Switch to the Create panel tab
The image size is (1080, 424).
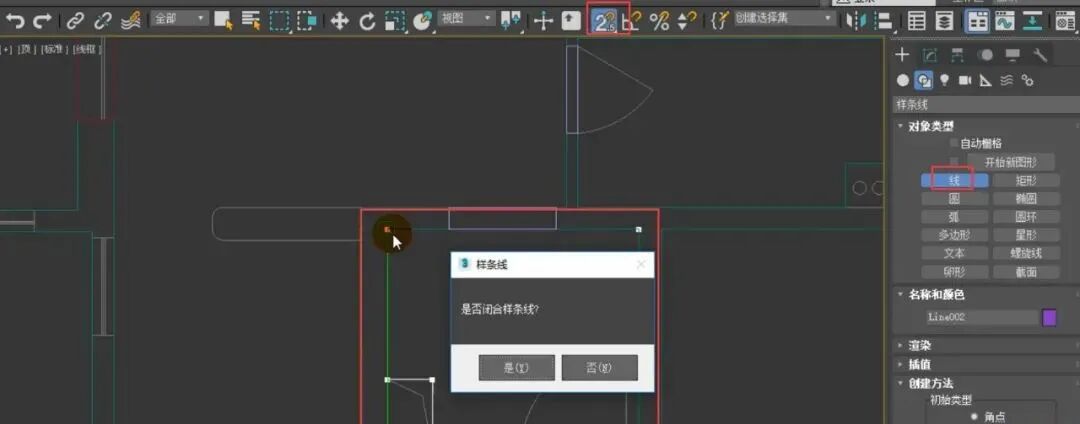click(902, 55)
